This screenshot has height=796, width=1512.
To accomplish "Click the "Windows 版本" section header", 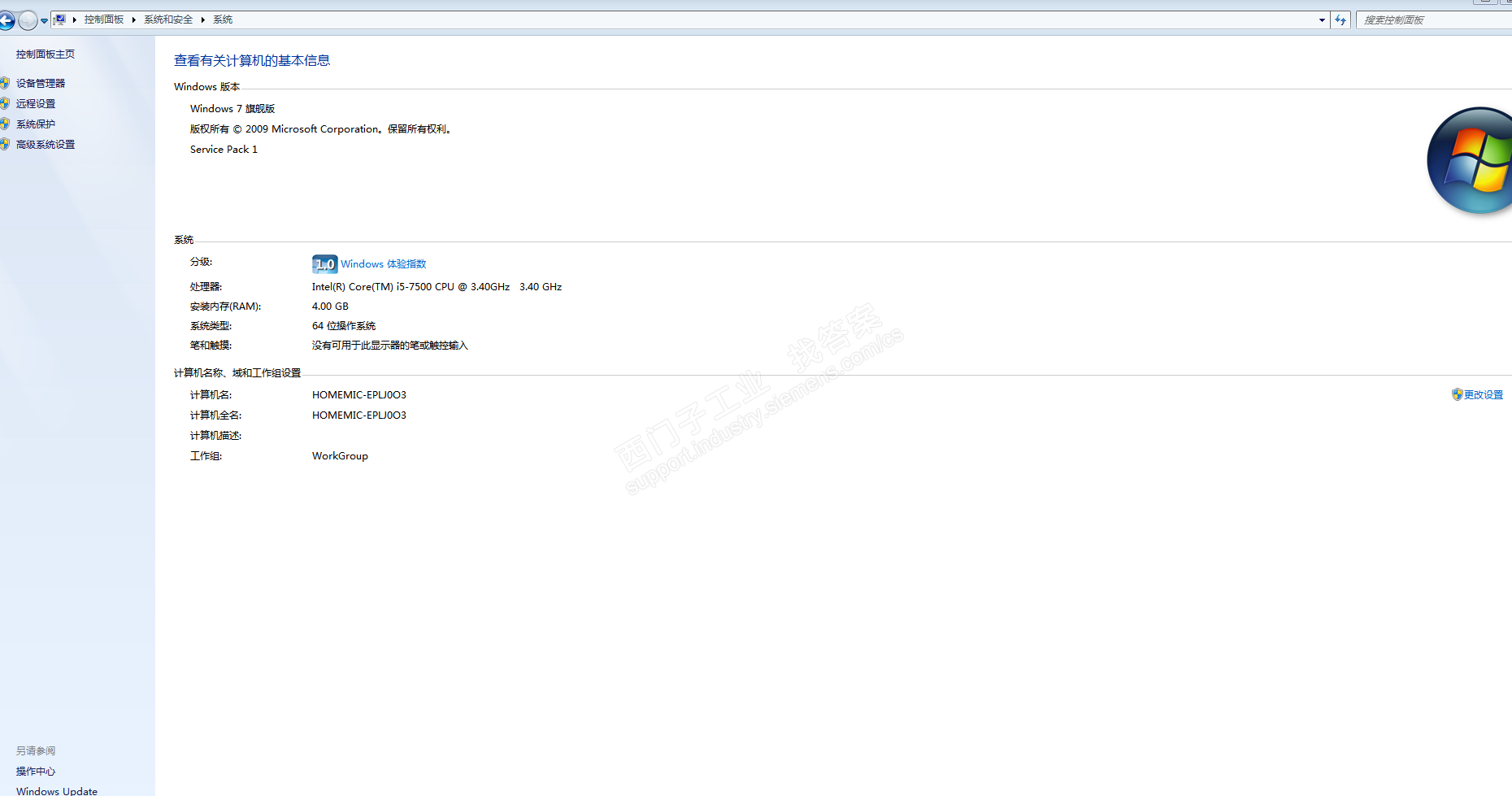I will pyautogui.click(x=206, y=87).
